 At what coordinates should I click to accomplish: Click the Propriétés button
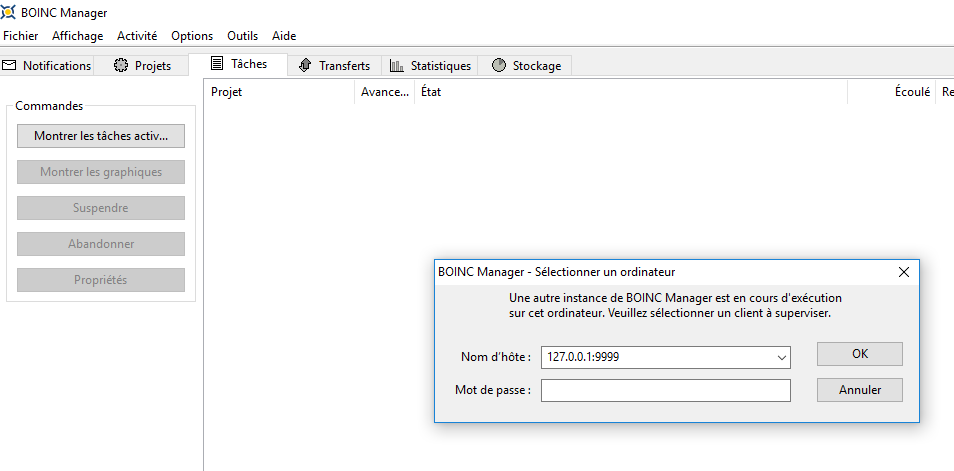pos(101,280)
